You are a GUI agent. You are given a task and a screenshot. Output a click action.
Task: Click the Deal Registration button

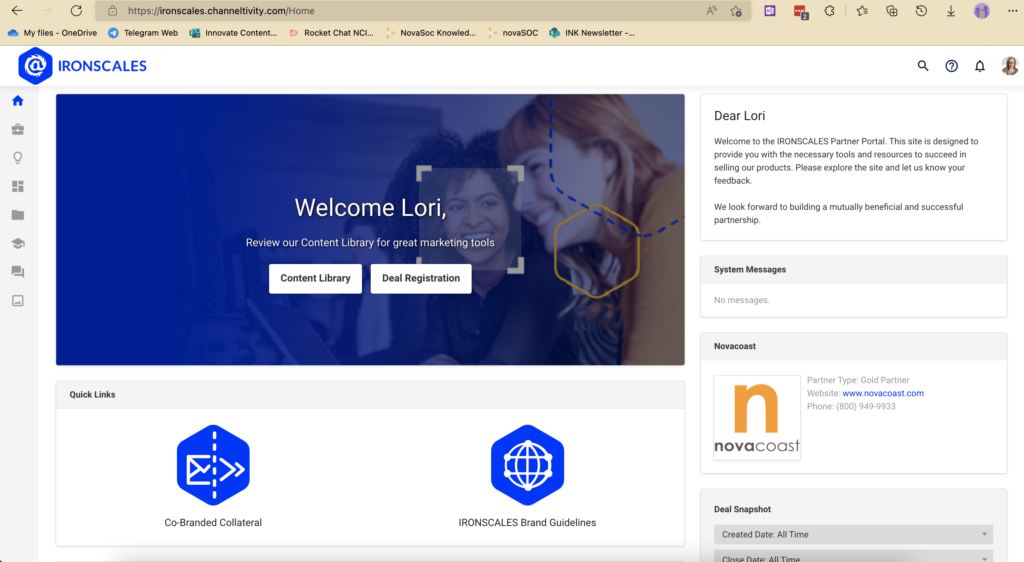click(421, 278)
